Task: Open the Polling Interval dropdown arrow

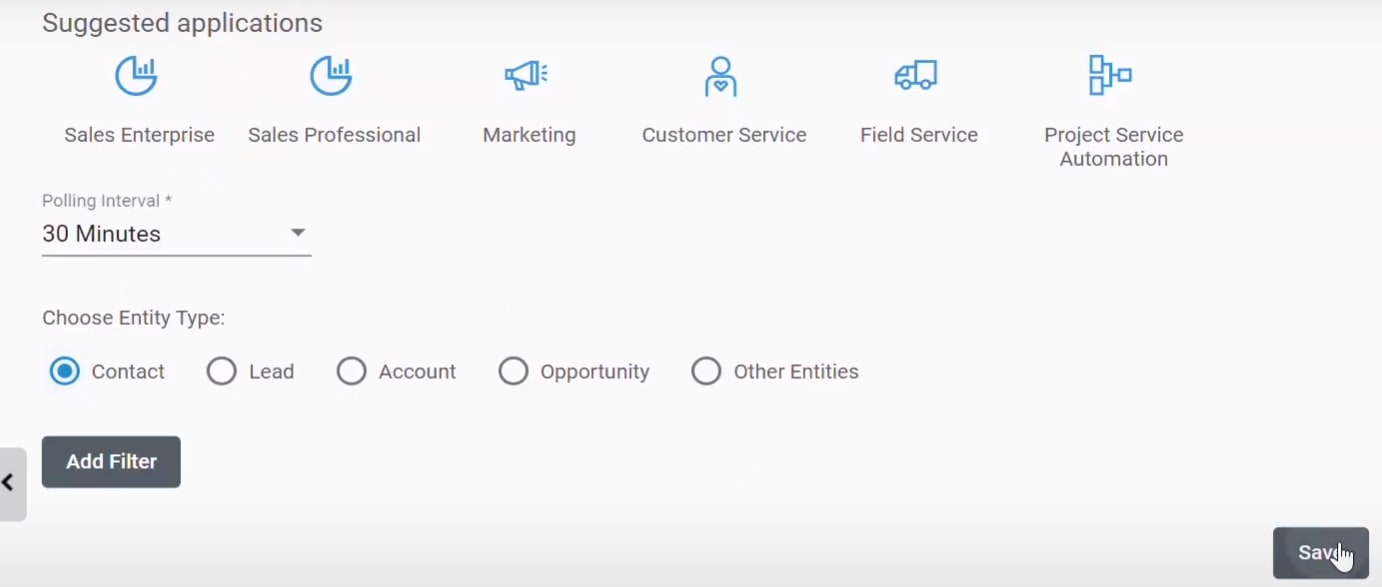Action: [297, 233]
